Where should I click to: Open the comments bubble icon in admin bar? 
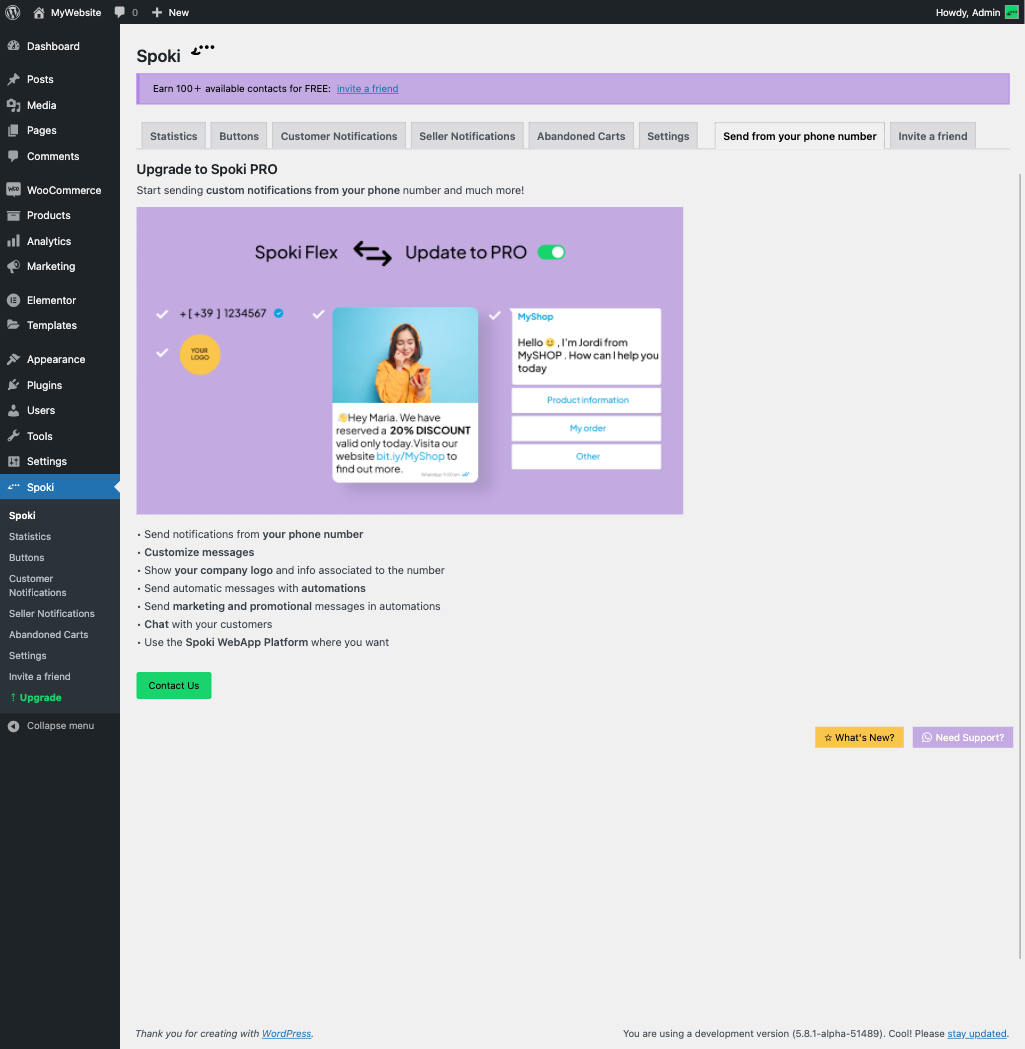pyautogui.click(x=120, y=12)
